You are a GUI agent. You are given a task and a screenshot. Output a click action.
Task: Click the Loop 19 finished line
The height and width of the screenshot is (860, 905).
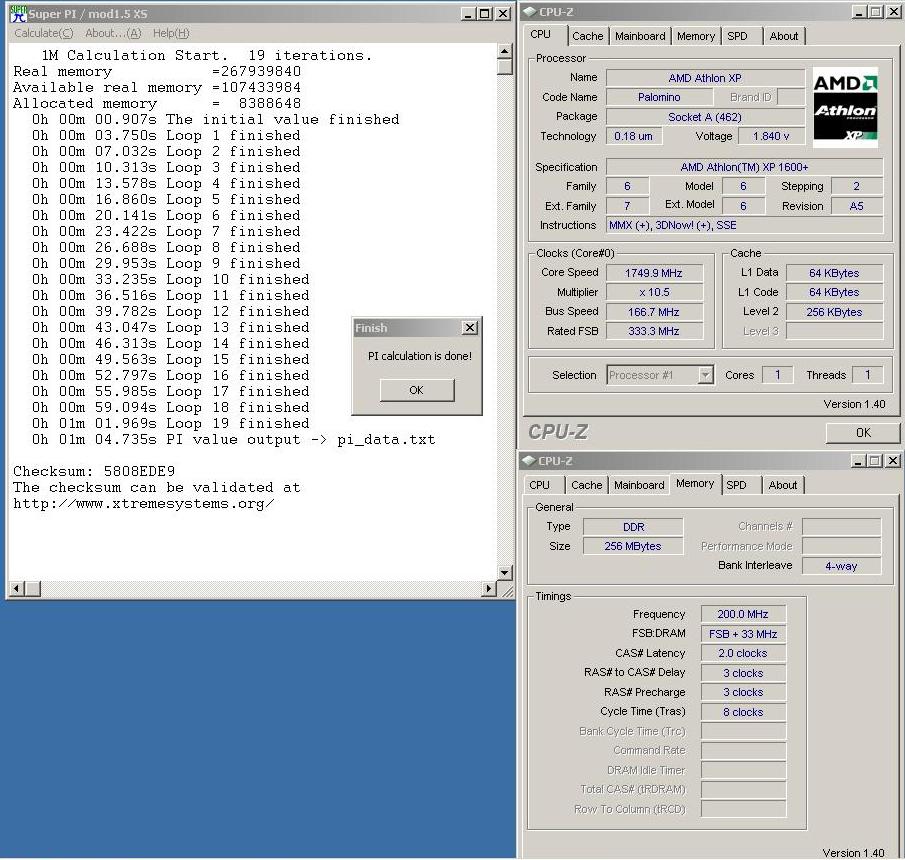(x=171, y=423)
